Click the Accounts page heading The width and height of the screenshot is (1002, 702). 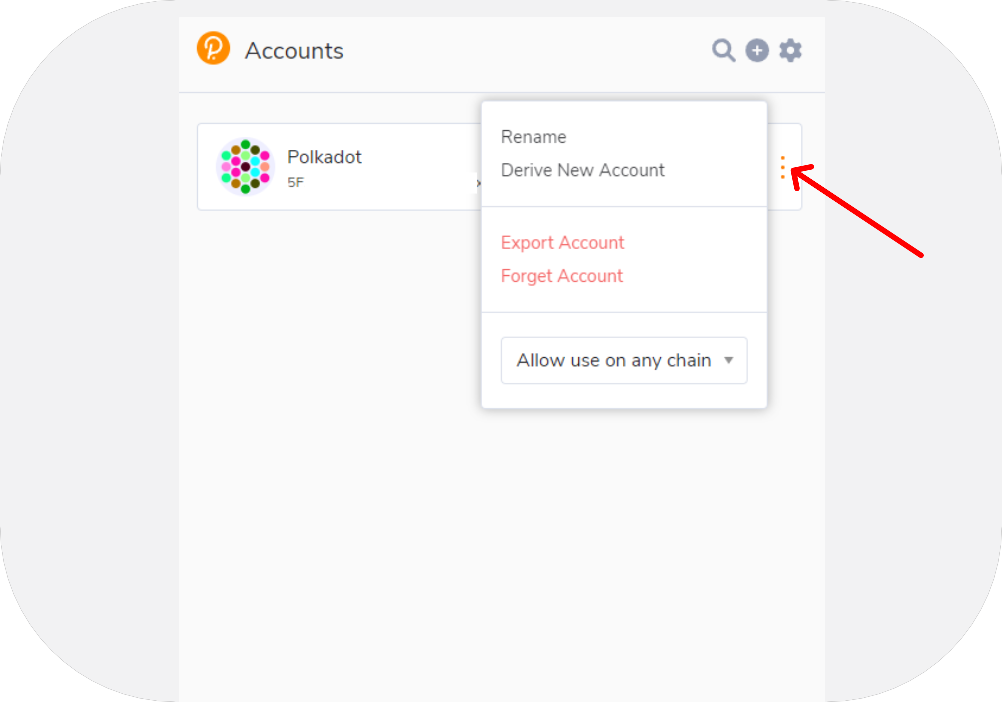pos(294,51)
